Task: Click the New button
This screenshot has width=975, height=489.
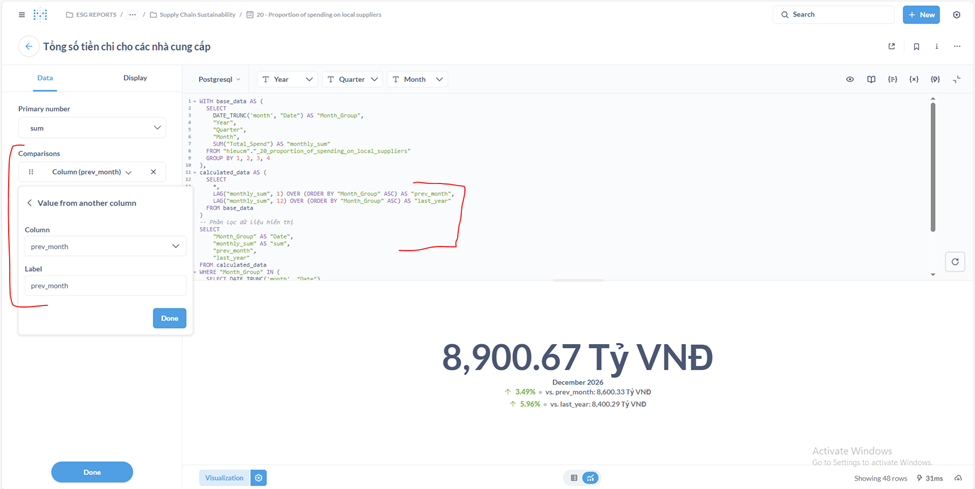Action: 921,15
